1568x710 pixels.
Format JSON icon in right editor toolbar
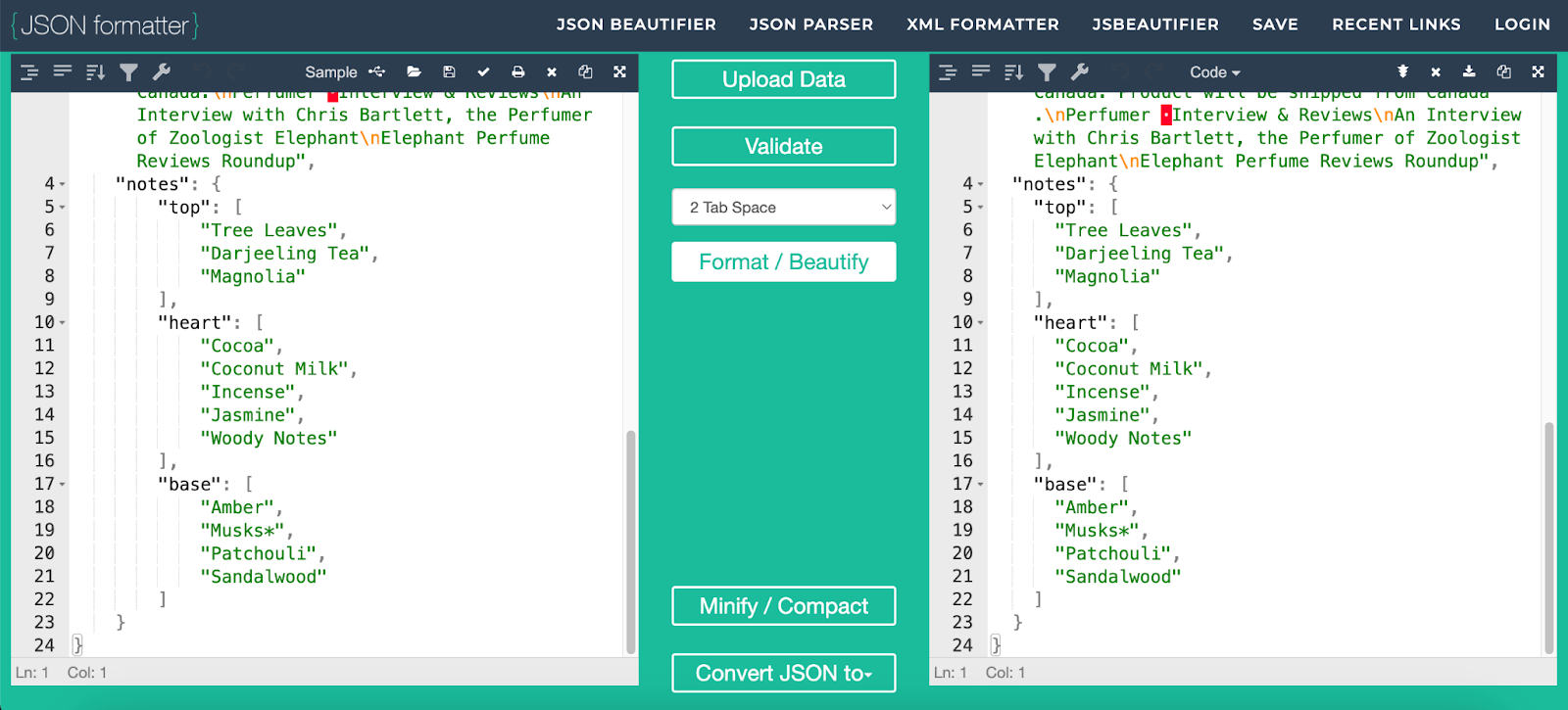pos(948,71)
